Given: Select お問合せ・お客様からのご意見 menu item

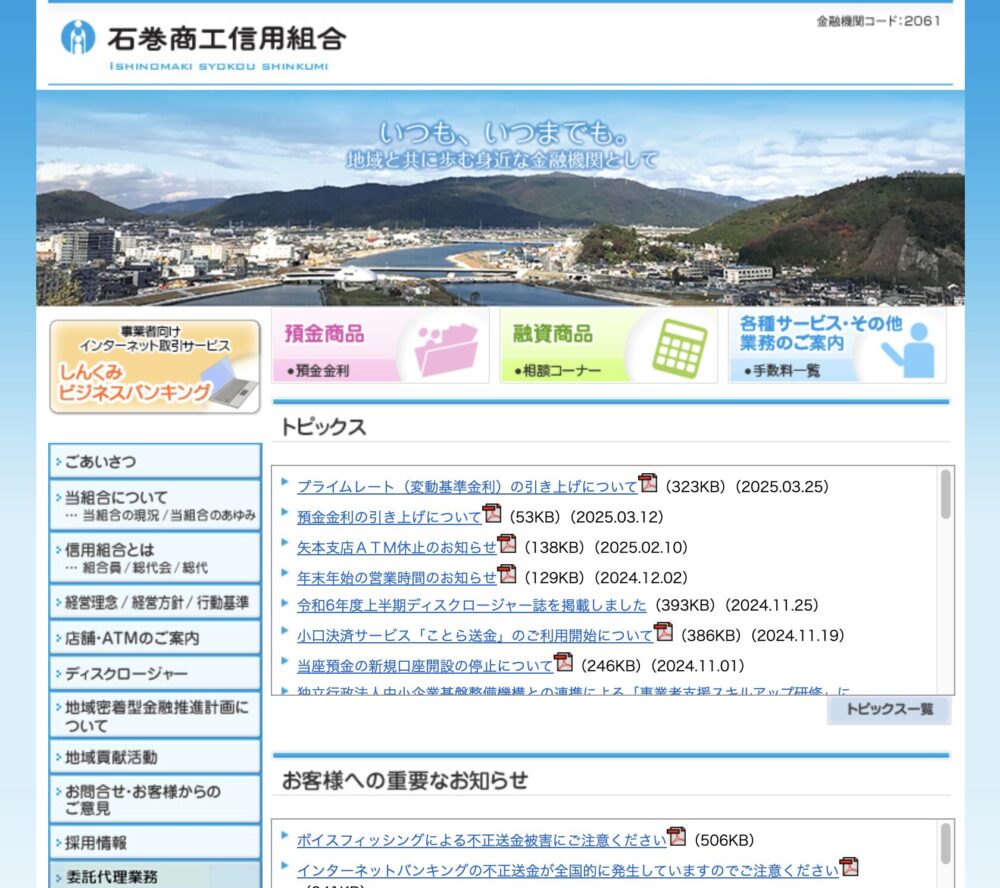Looking at the screenshot, I should coord(155,799).
